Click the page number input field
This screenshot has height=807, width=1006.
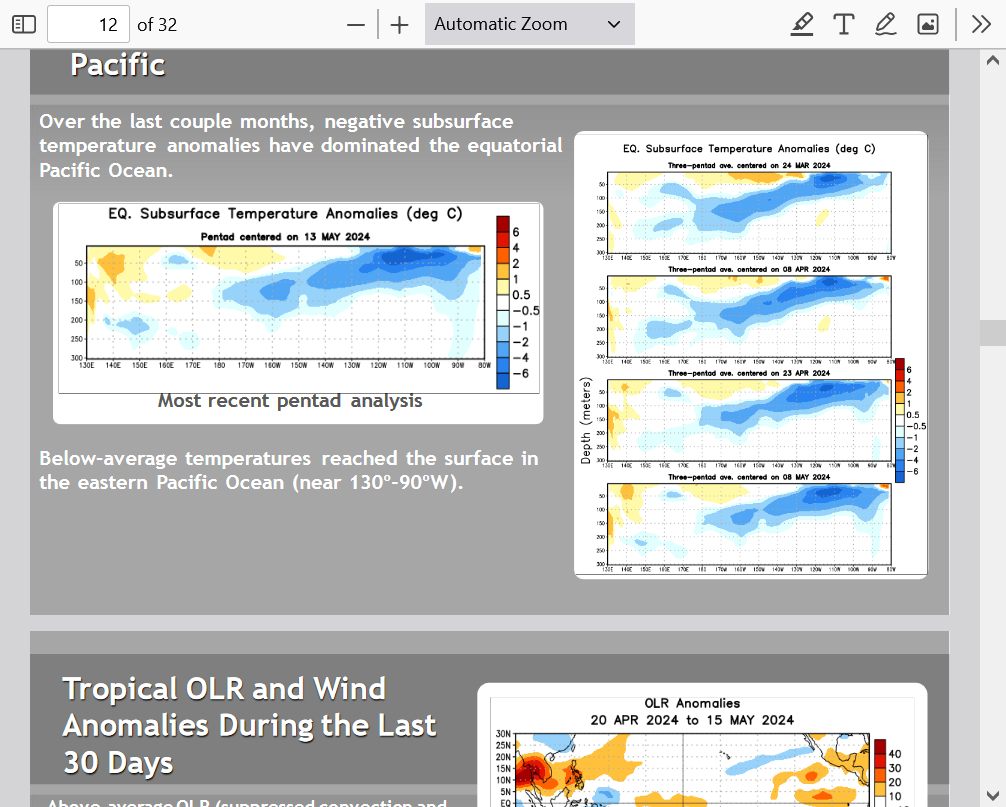click(88, 24)
